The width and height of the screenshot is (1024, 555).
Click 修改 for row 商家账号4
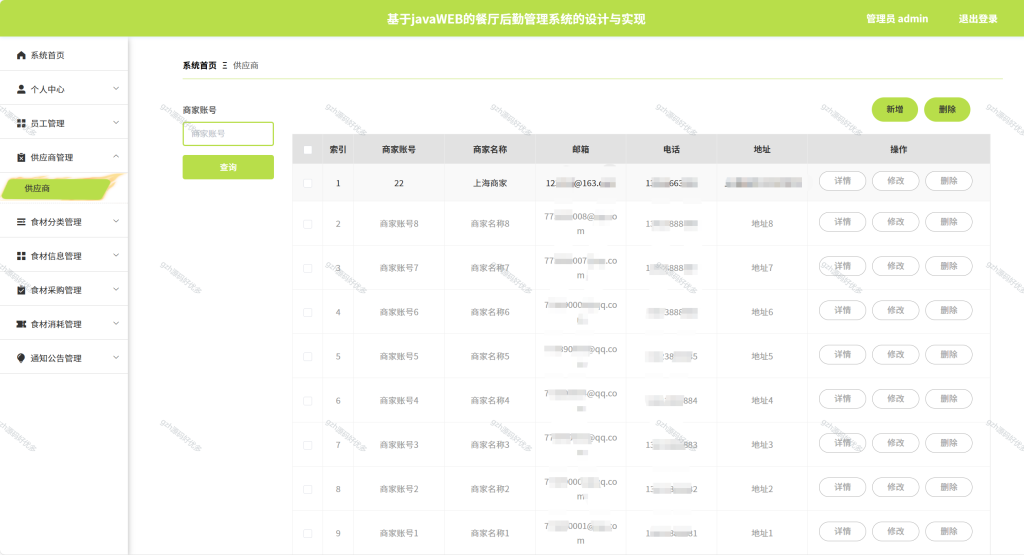coord(895,399)
